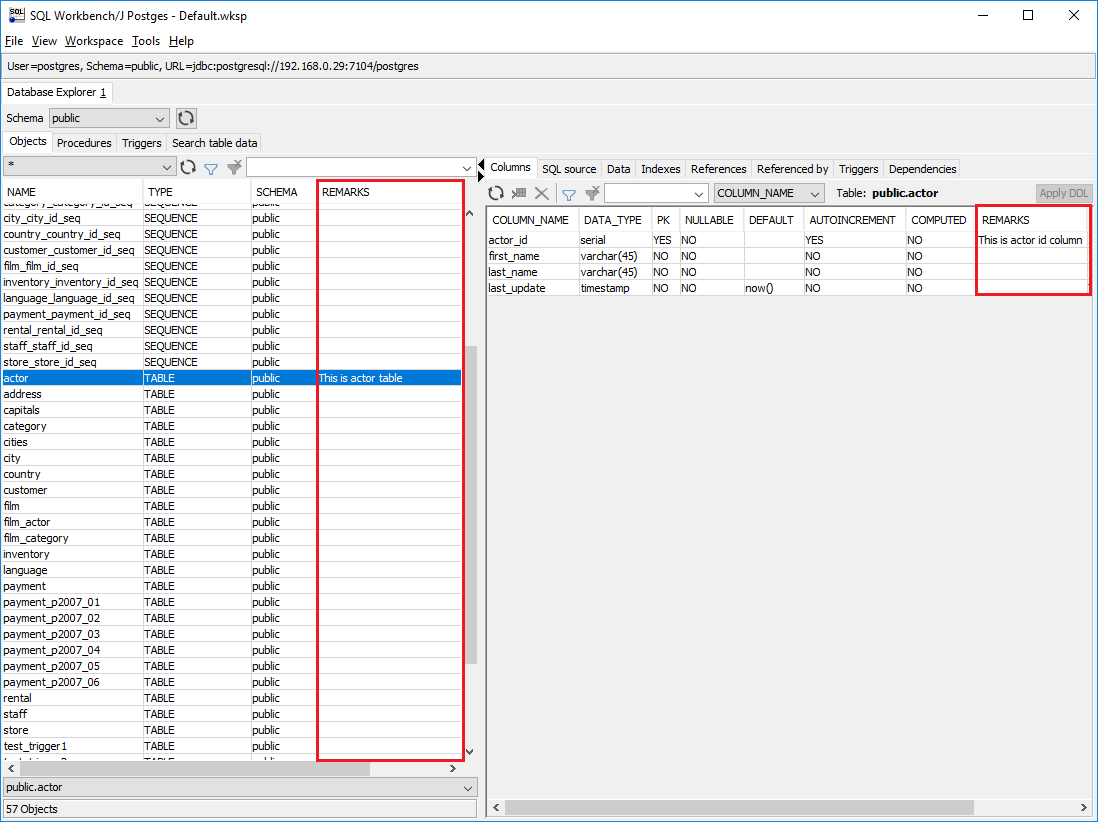The height and width of the screenshot is (822, 1098).
Task: Clear the column filter with reset-filter icon
Action: pos(592,193)
